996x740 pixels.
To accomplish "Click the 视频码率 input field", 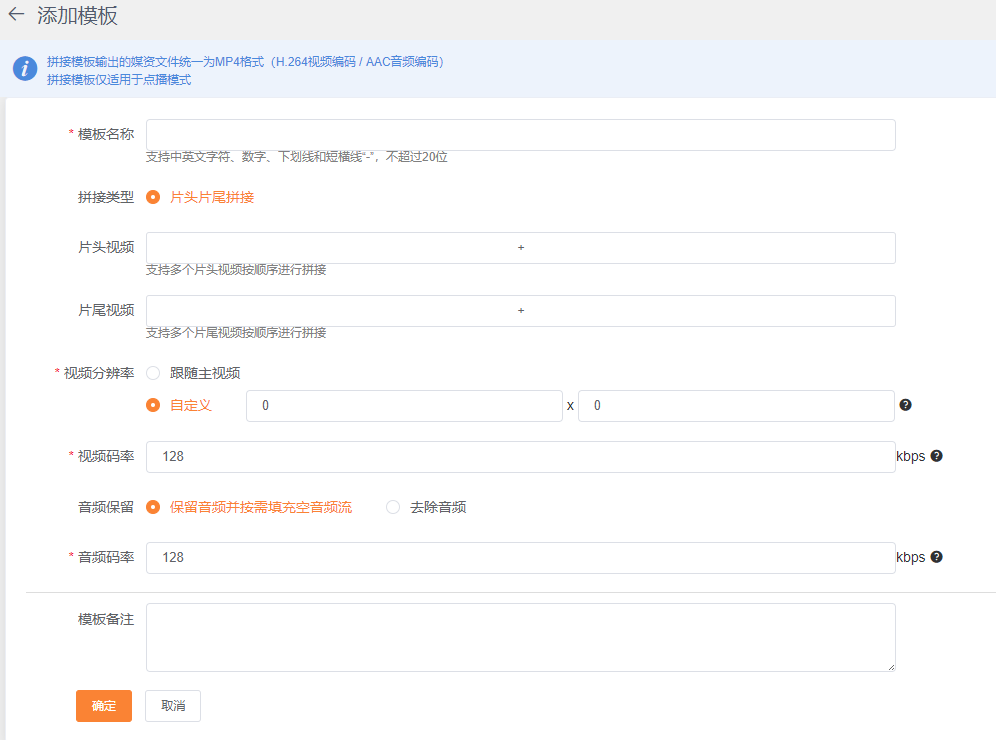I will tap(521, 457).
